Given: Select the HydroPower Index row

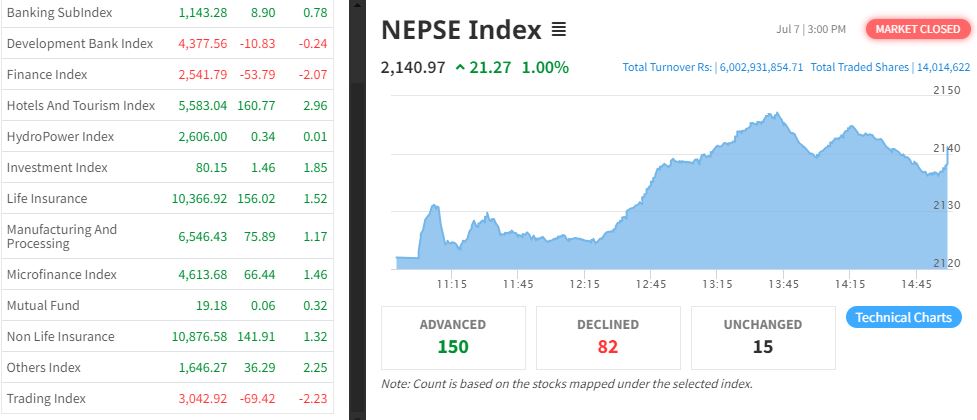Looking at the screenshot, I should point(60,136).
